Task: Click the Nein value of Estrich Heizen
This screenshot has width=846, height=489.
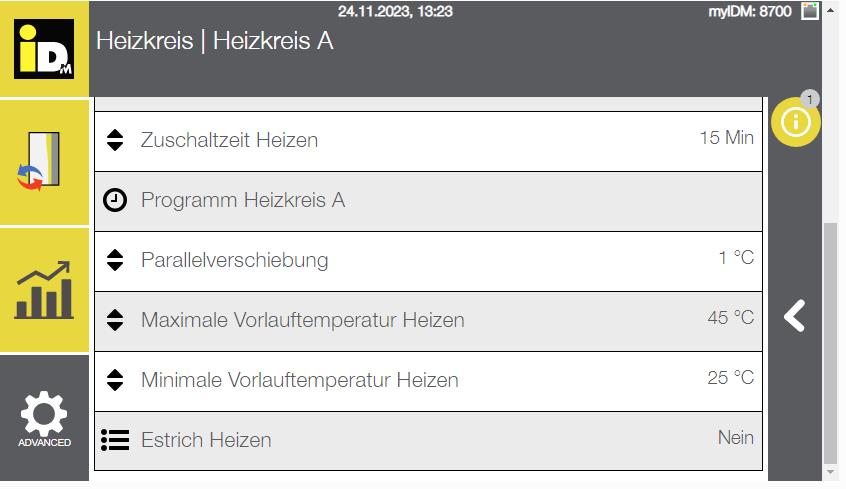Action: [735, 437]
